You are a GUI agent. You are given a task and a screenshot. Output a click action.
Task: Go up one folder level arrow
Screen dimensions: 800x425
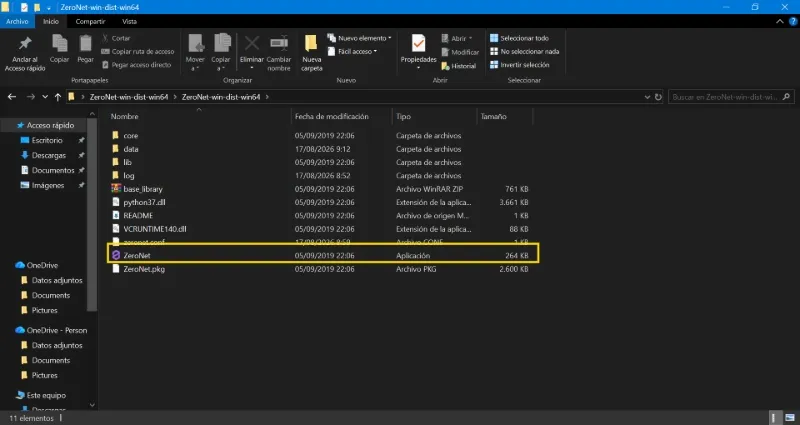pyautogui.click(x=58, y=97)
